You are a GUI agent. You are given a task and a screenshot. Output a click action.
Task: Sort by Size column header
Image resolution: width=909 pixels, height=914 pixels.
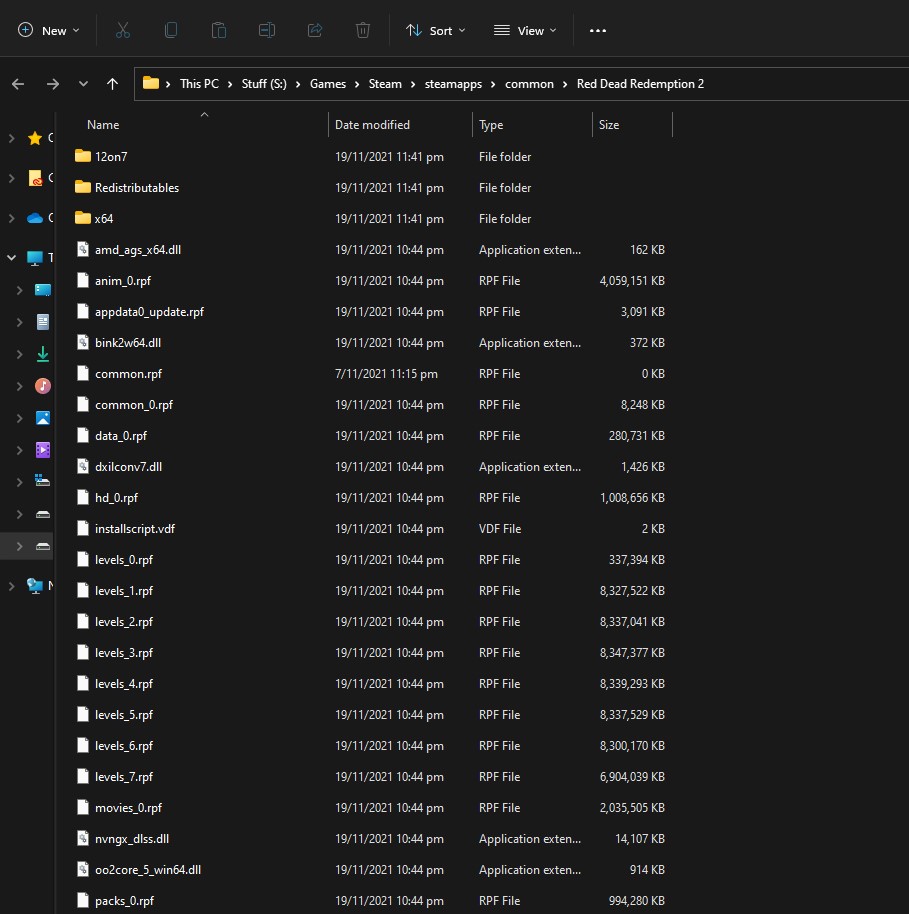(x=633, y=125)
